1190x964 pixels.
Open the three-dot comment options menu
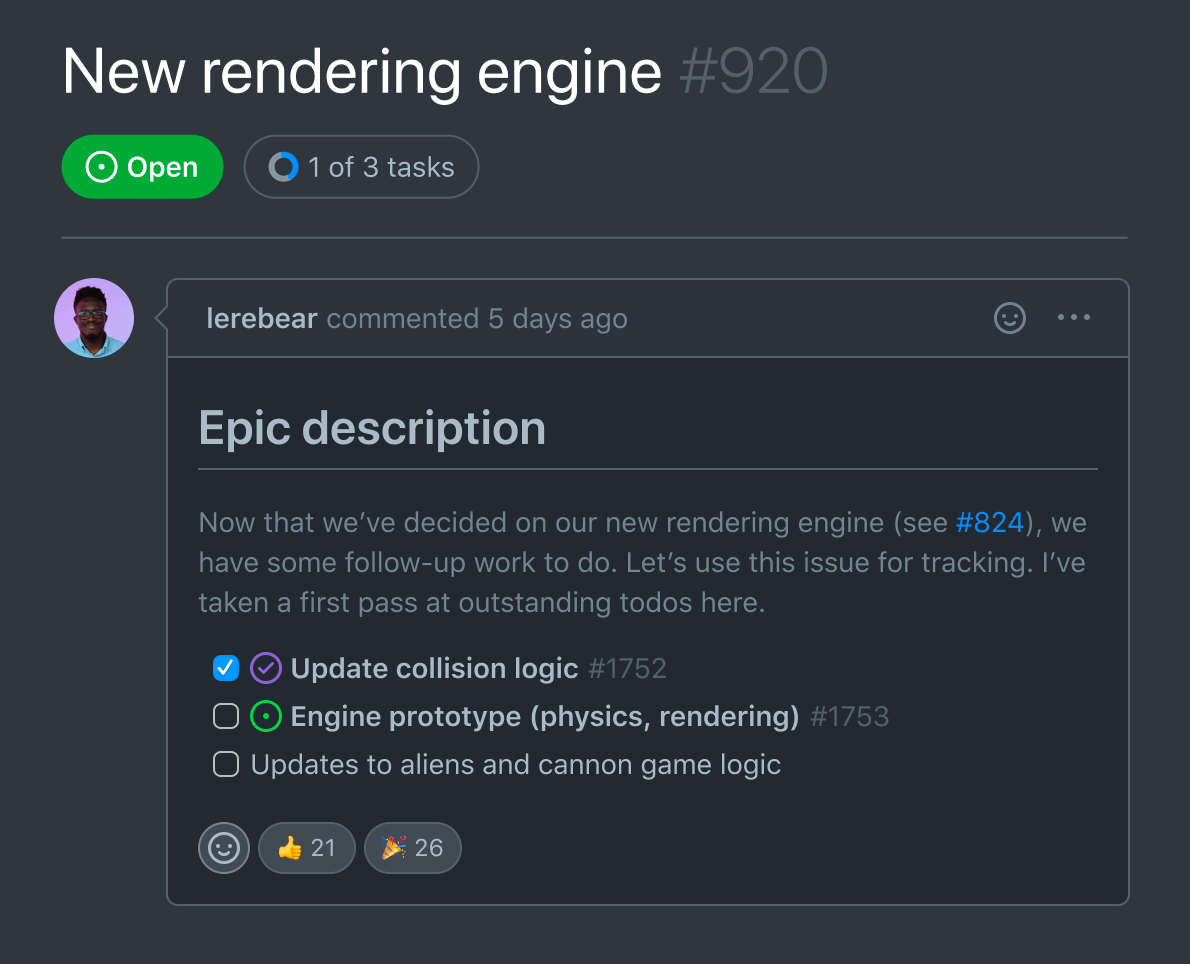pyautogui.click(x=1074, y=318)
